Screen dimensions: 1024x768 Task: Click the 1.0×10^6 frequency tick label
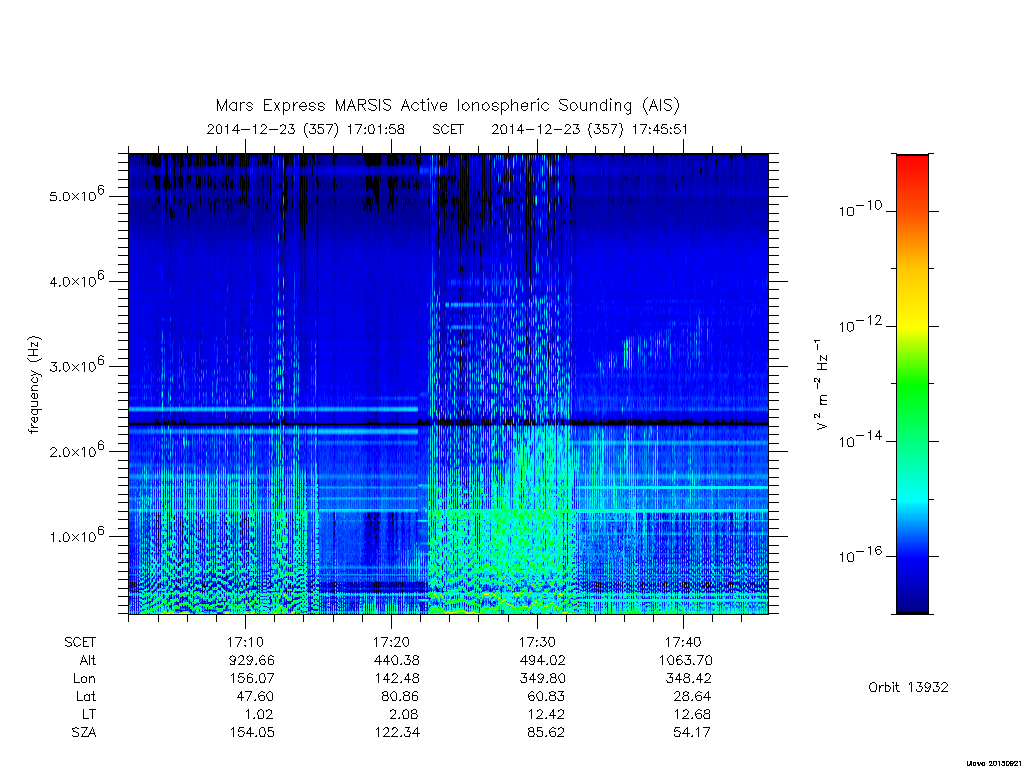pos(76,535)
